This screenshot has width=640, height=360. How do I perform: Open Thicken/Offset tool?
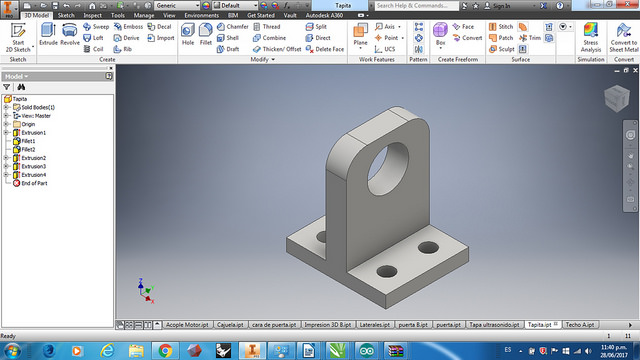277,49
